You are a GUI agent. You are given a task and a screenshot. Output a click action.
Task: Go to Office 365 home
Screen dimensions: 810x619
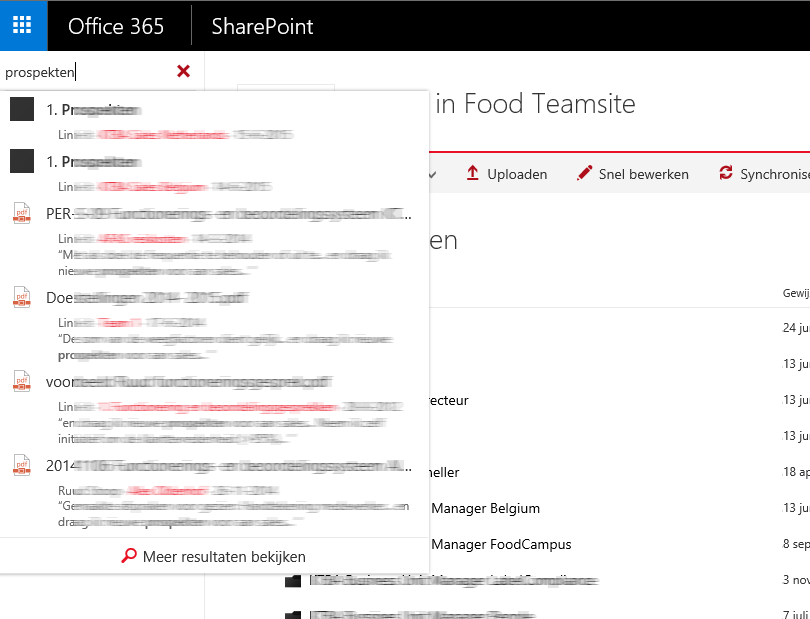click(x=116, y=26)
